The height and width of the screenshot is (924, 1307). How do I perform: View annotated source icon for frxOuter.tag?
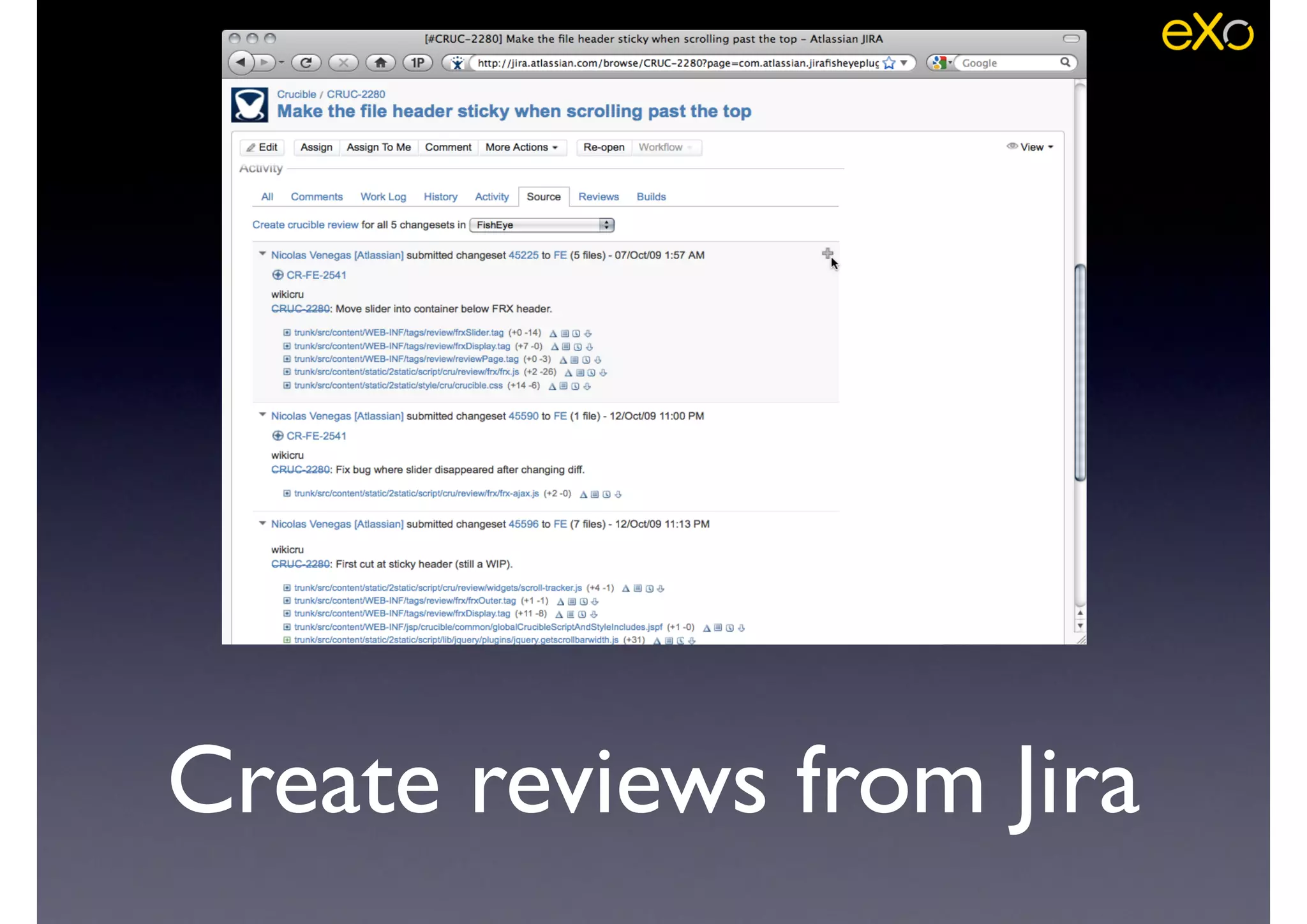(572, 601)
